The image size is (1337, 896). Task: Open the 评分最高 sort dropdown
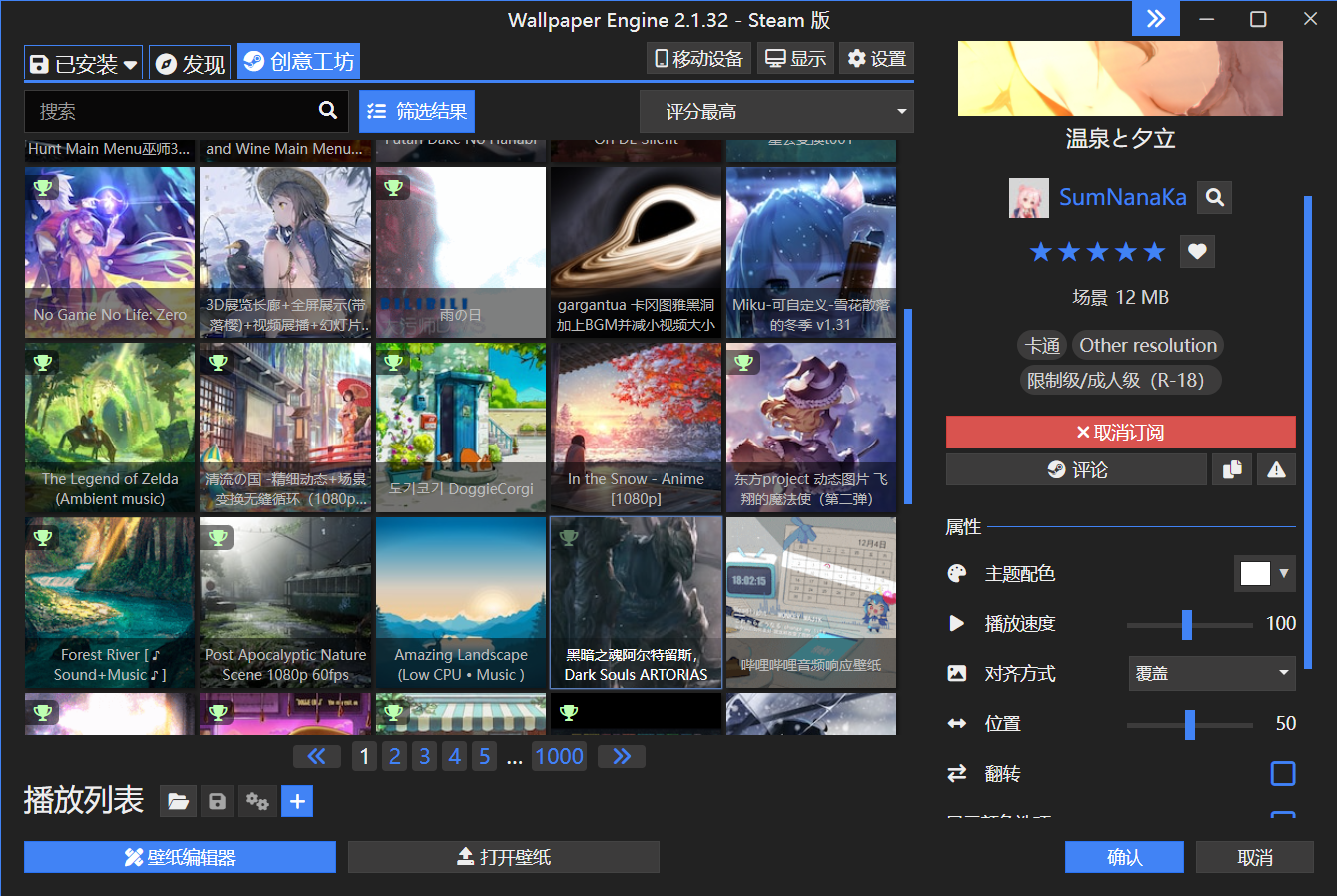click(x=776, y=112)
